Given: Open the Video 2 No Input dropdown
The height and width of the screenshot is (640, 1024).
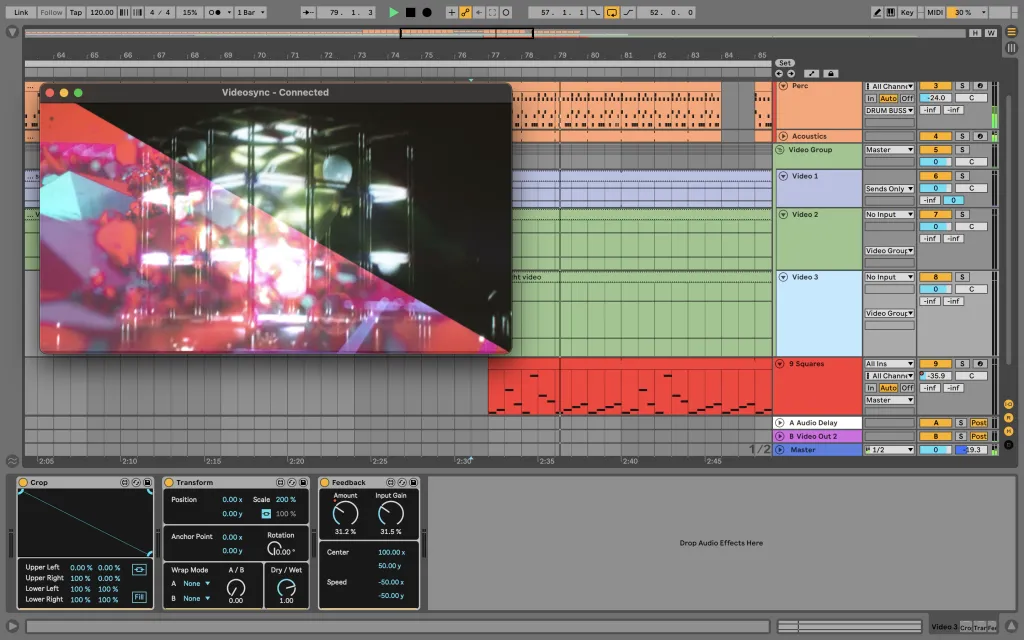Looking at the screenshot, I should [x=889, y=214].
